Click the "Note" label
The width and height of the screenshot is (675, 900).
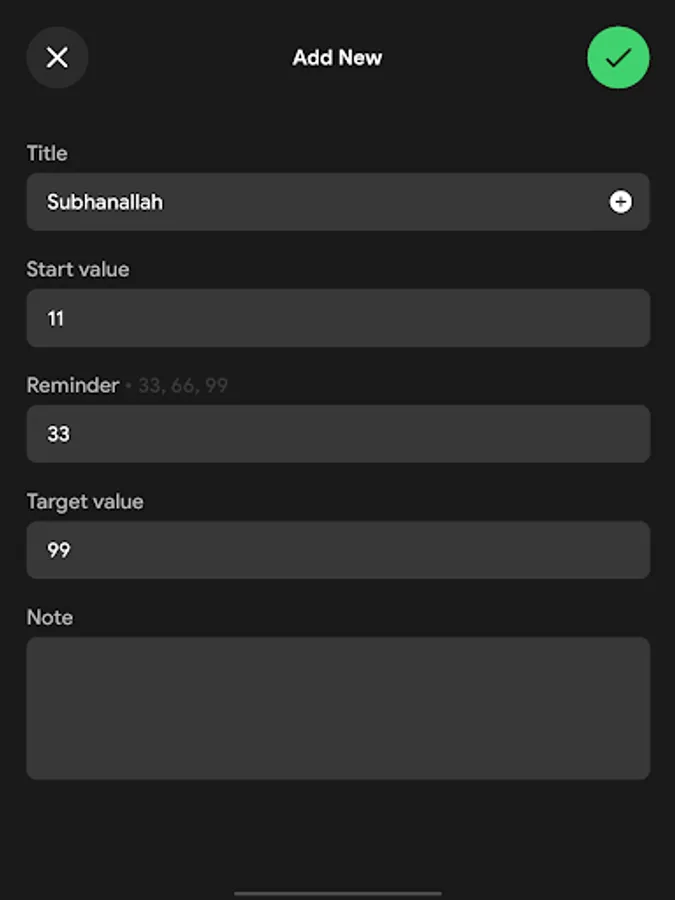[x=50, y=617]
